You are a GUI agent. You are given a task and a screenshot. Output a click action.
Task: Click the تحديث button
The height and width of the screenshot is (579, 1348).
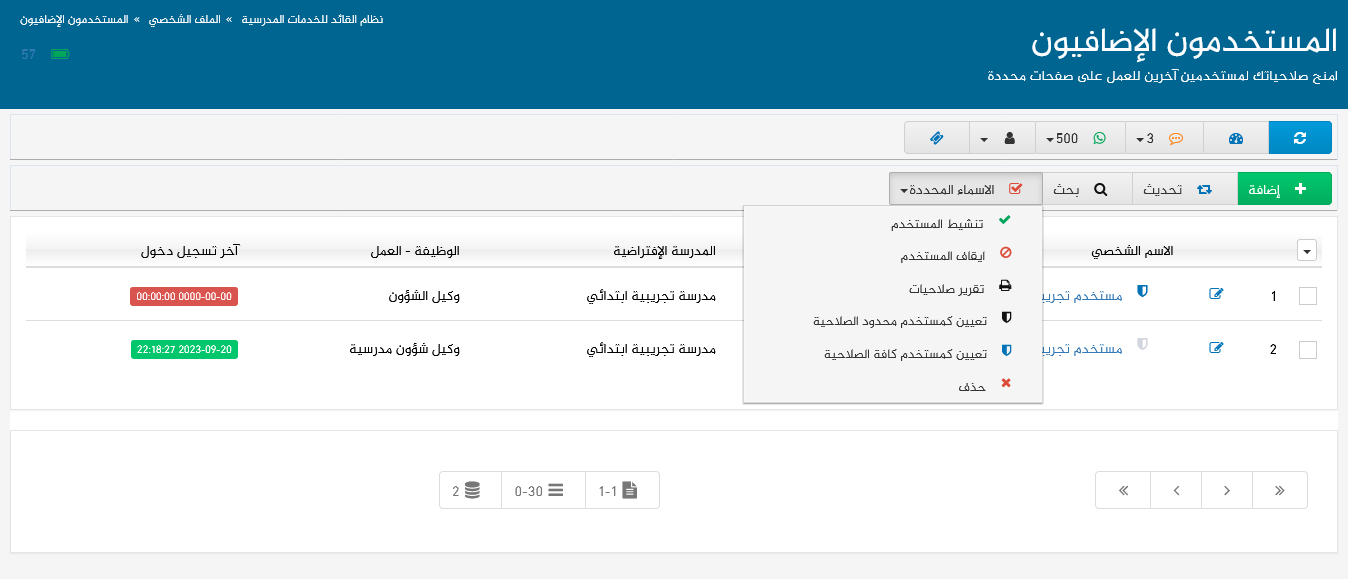(1184, 188)
